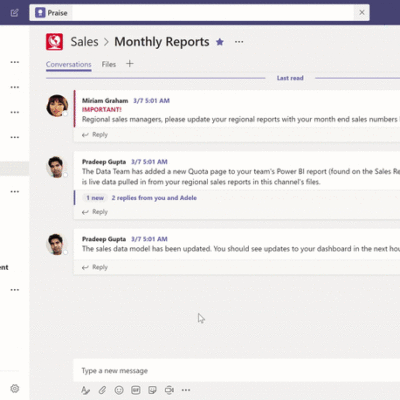
Task: Click timestamp on Miriam Graham's message
Action: [x=151, y=101]
